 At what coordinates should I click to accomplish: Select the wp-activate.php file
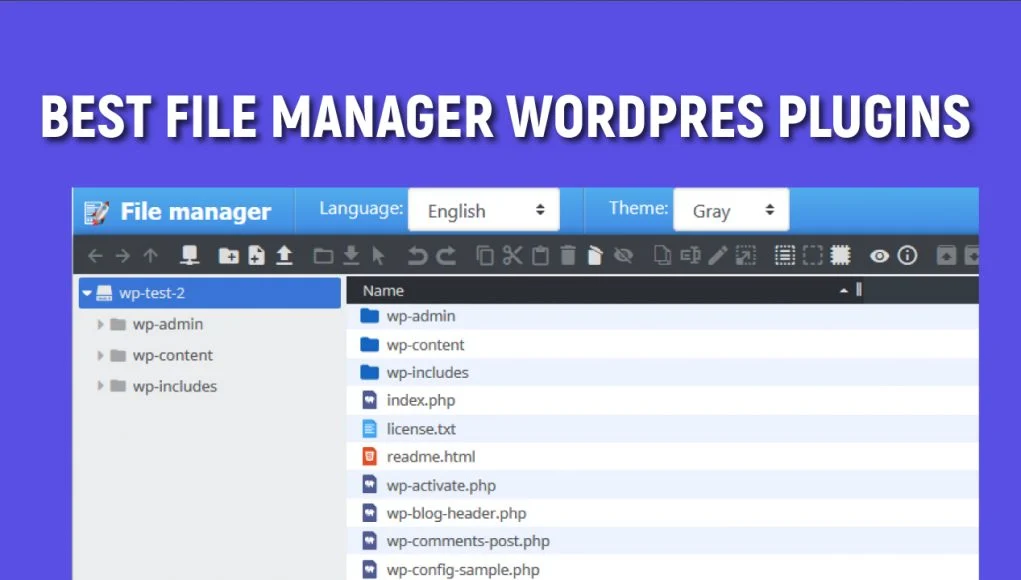662,485
